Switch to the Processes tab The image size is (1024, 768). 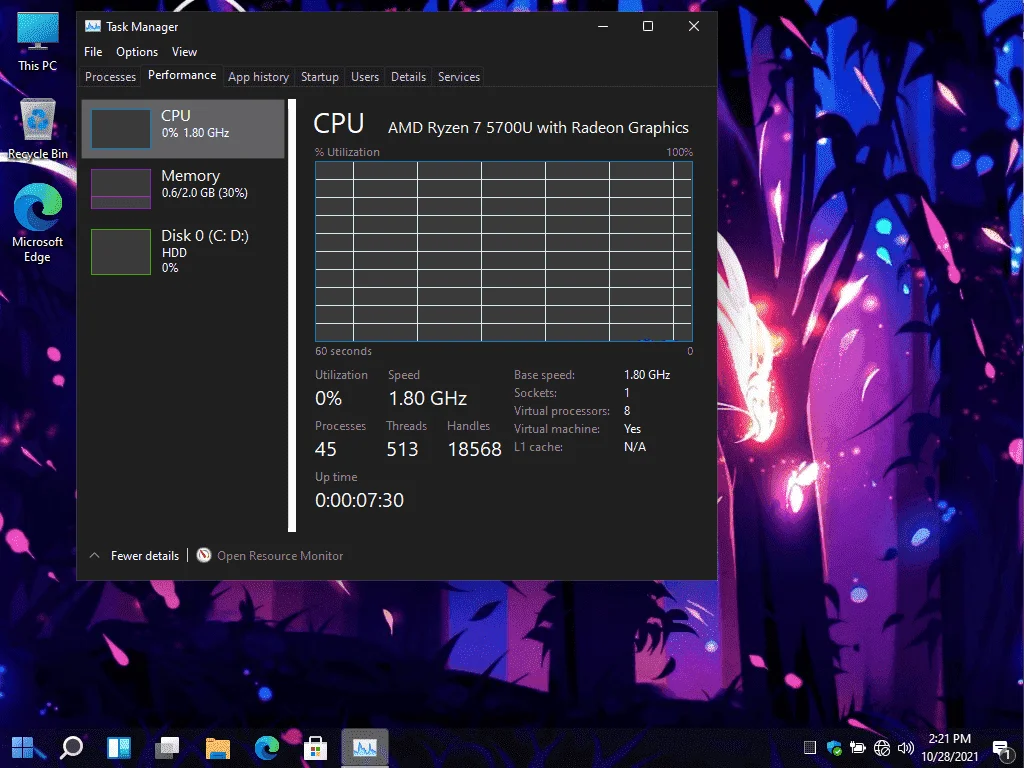pos(110,76)
